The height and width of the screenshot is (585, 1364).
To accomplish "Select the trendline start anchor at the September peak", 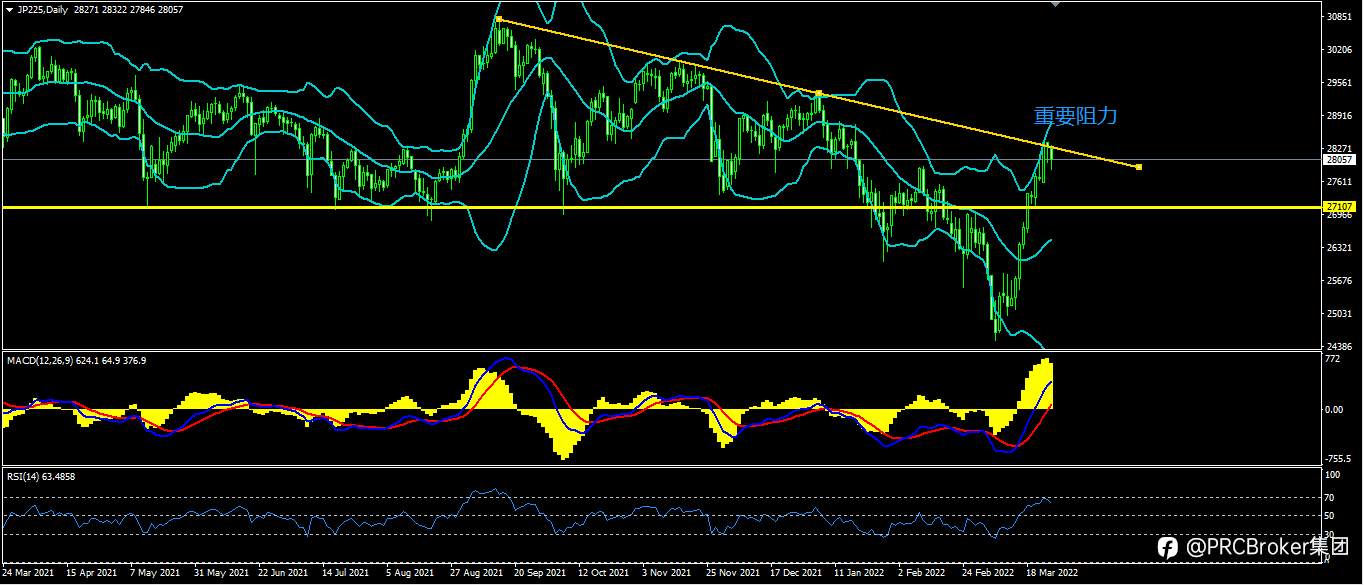I will click(x=498, y=19).
